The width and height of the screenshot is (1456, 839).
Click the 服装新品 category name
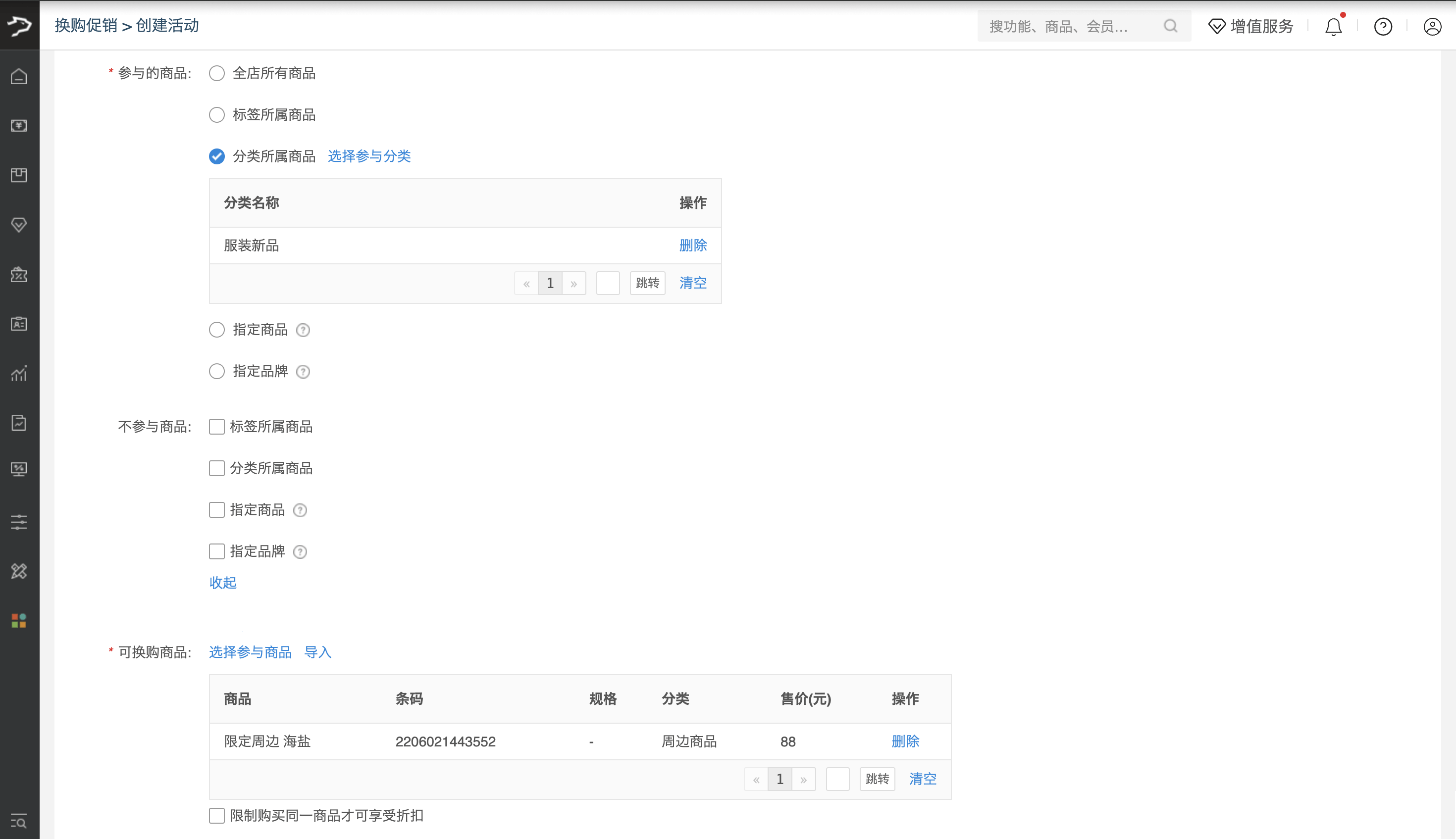[x=251, y=246]
